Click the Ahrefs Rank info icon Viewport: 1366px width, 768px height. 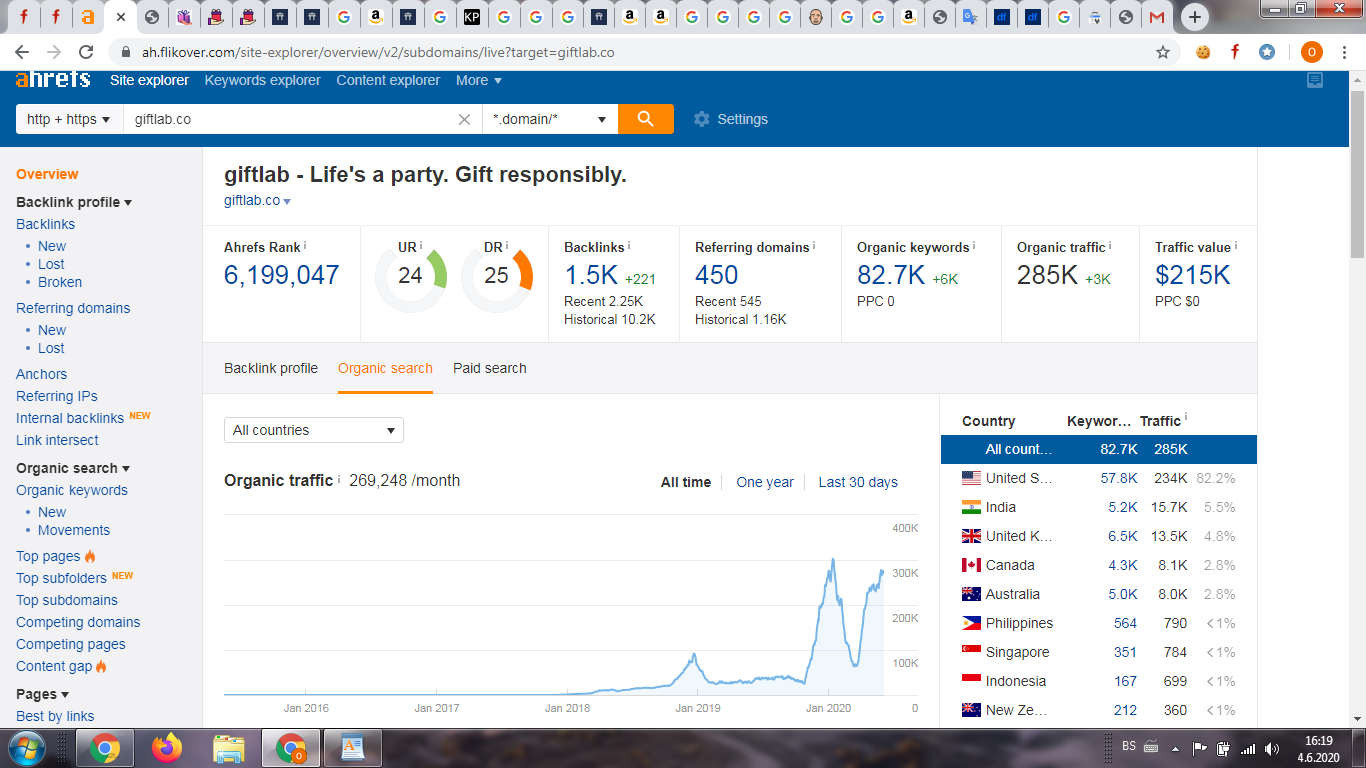[x=305, y=246]
